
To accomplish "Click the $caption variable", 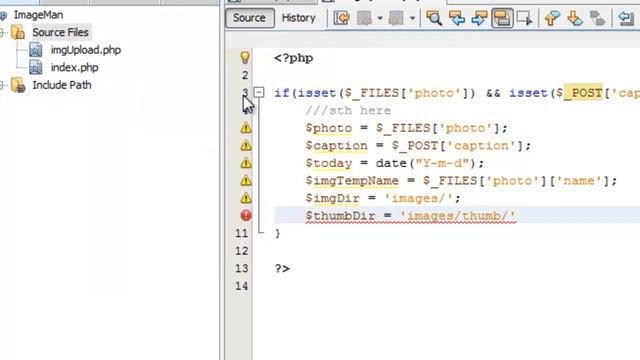I will click(336, 146).
